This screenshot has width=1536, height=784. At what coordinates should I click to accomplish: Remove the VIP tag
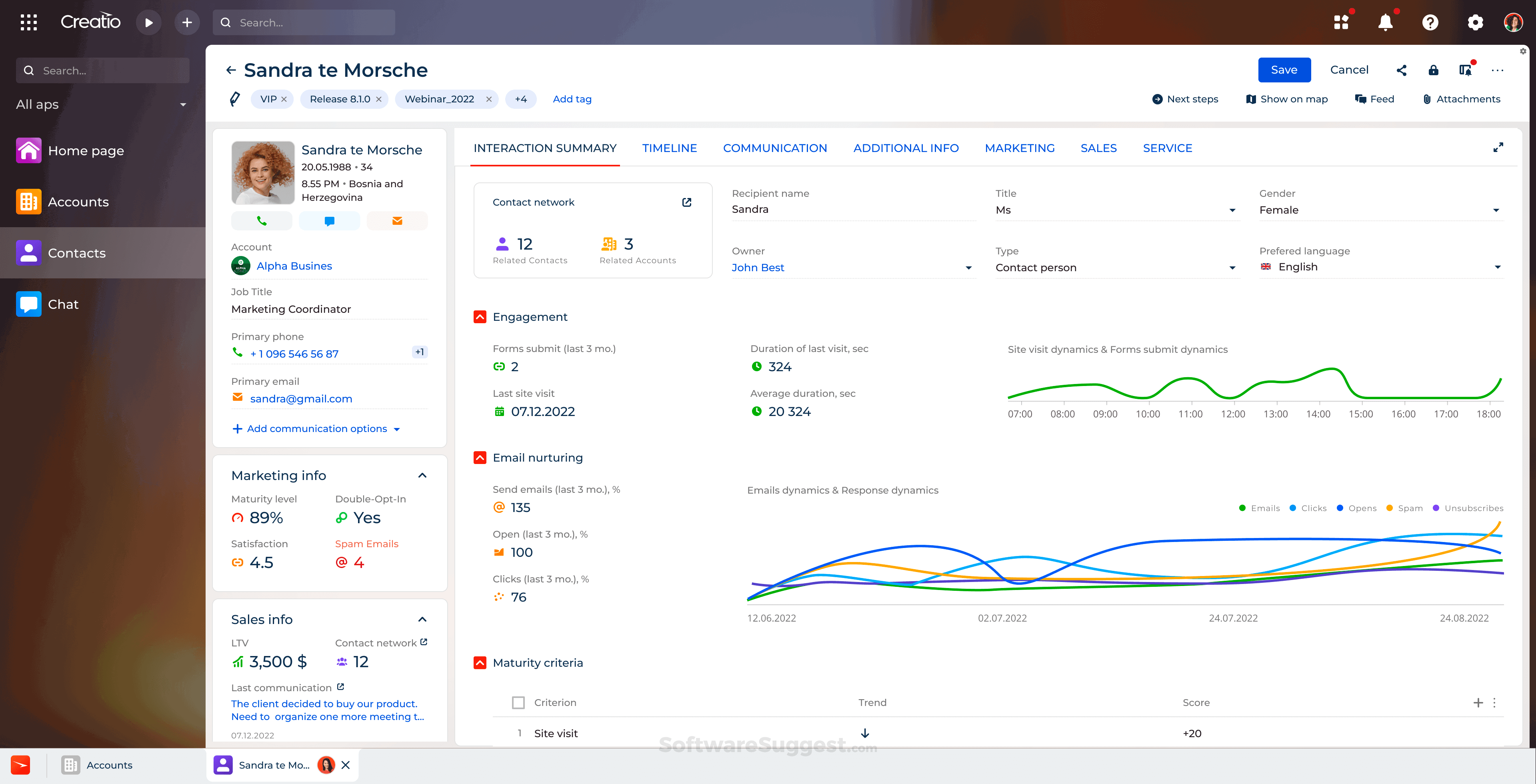coord(284,99)
